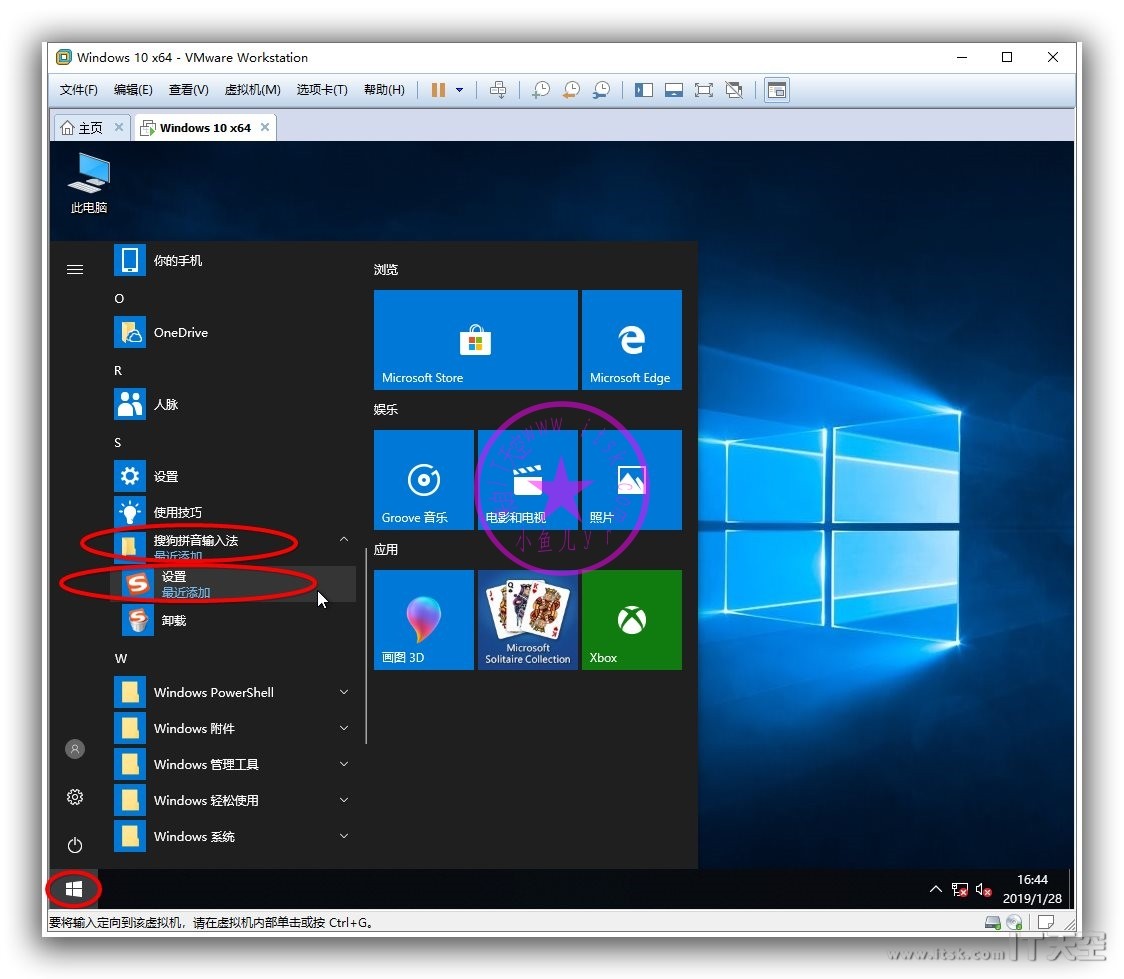This screenshot has height=979, width=1124.
Task: Open the power options dropdown arrow
Action: coord(459,90)
